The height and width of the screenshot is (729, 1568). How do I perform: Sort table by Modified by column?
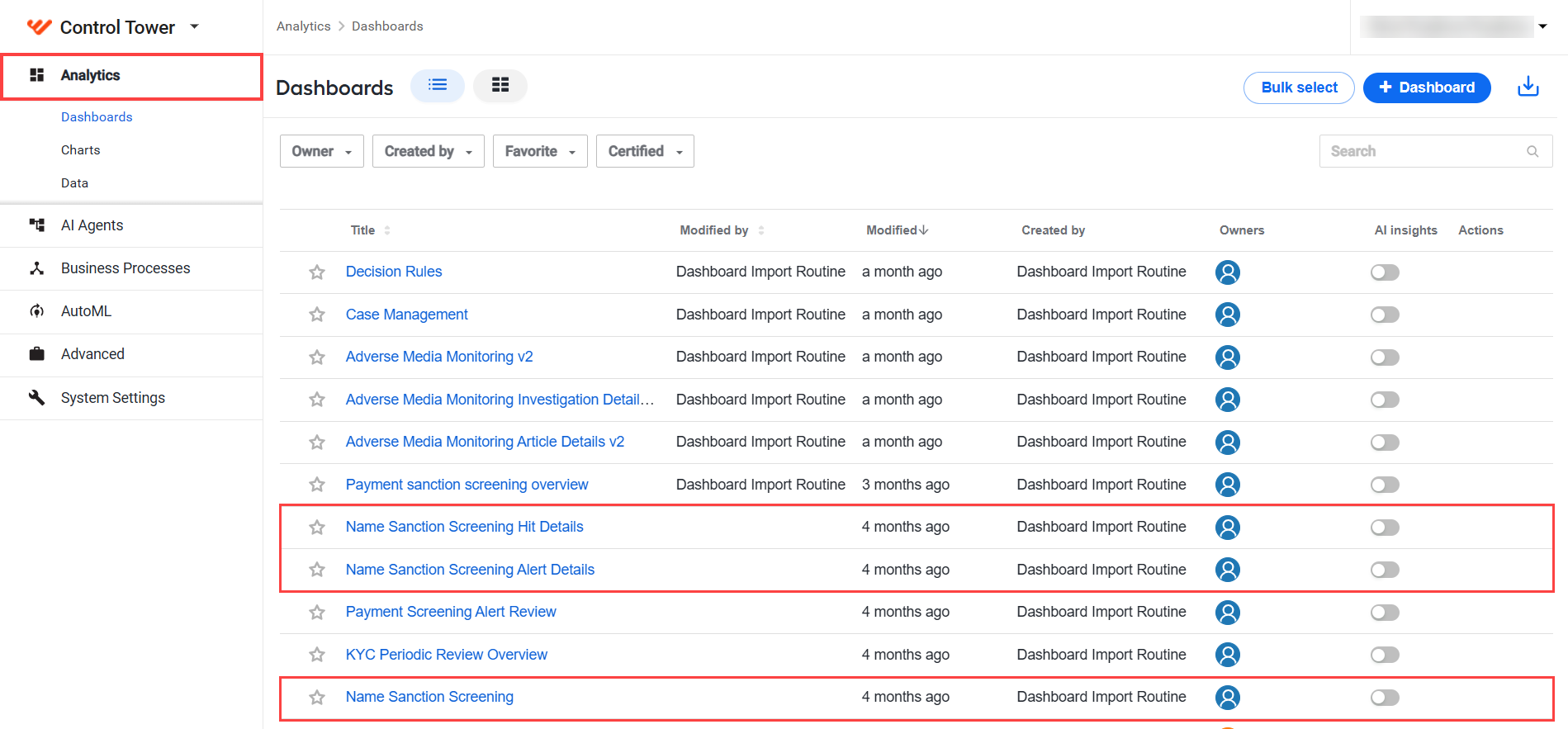722,230
